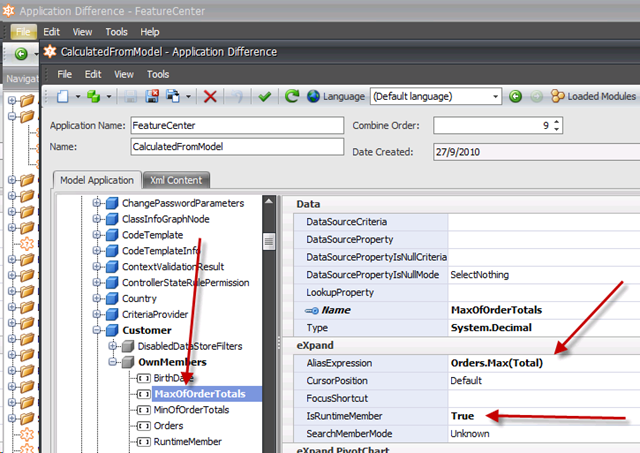
Task: Open Tools menu in CalculatedFromModel window
Action: (x=158, y=74)
